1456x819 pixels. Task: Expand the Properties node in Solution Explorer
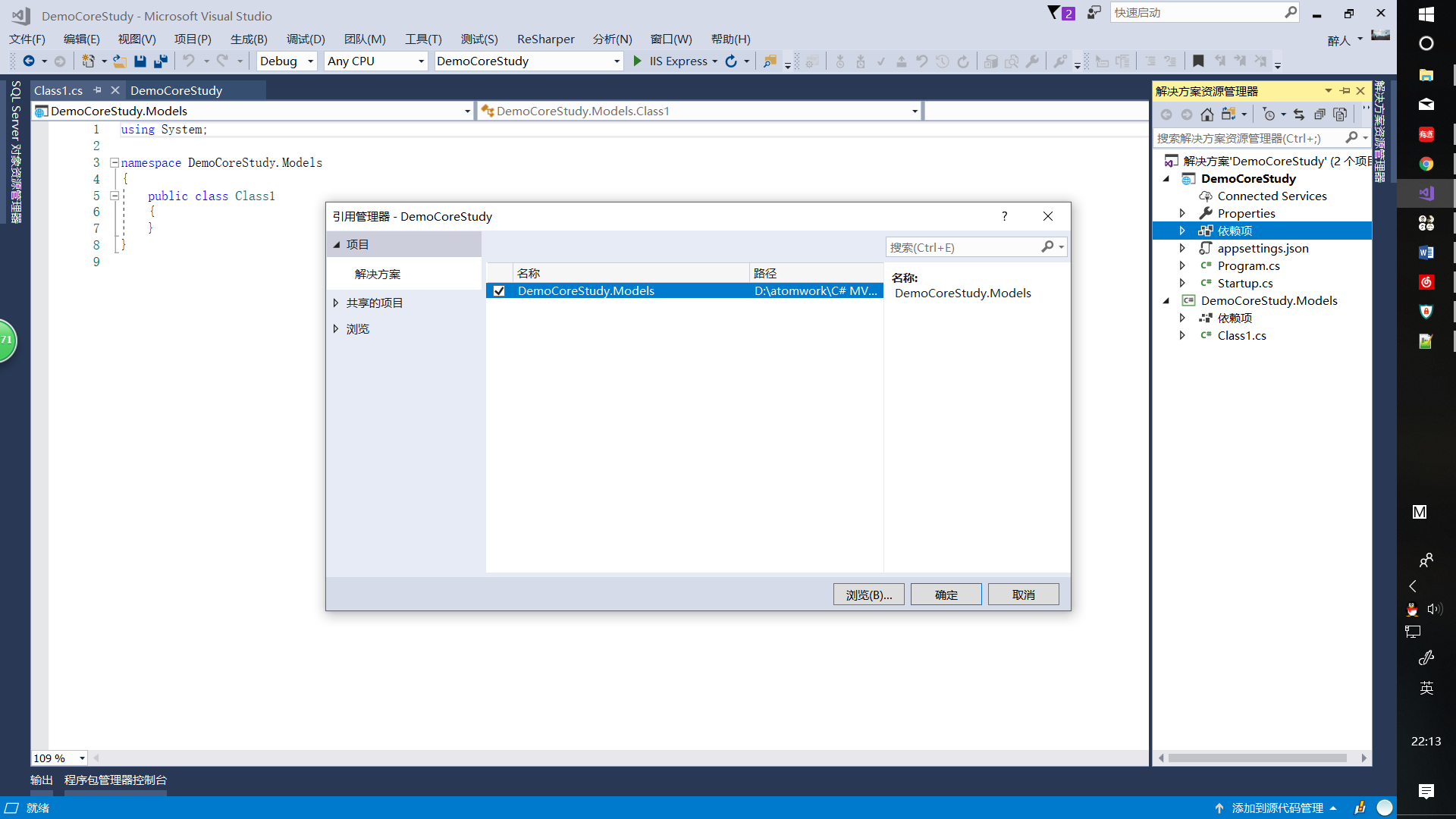[1182, 214]
